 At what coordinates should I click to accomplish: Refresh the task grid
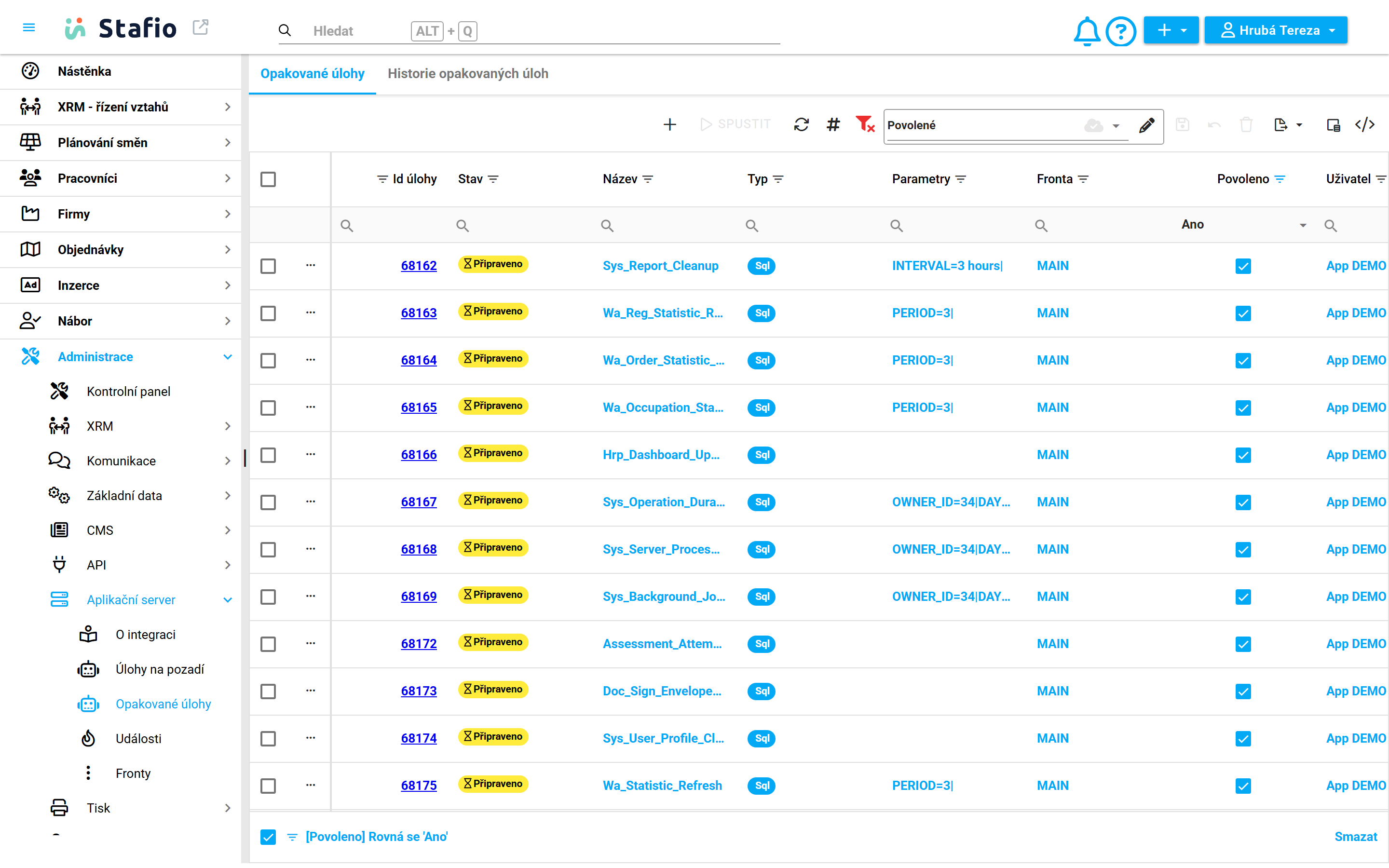(801, 124)
